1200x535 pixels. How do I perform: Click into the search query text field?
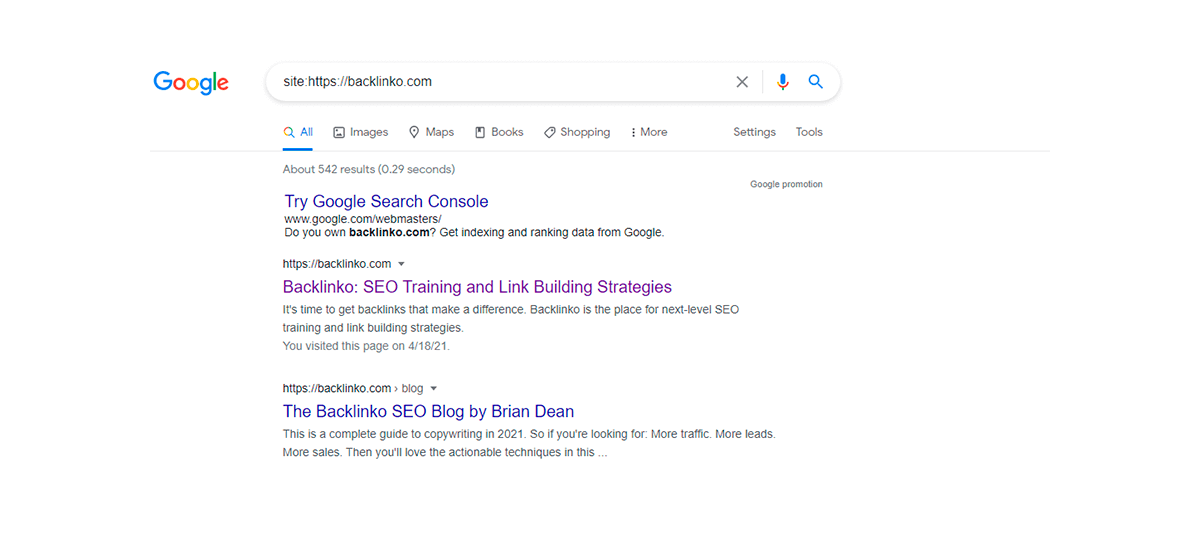click(x=500, y=82)
